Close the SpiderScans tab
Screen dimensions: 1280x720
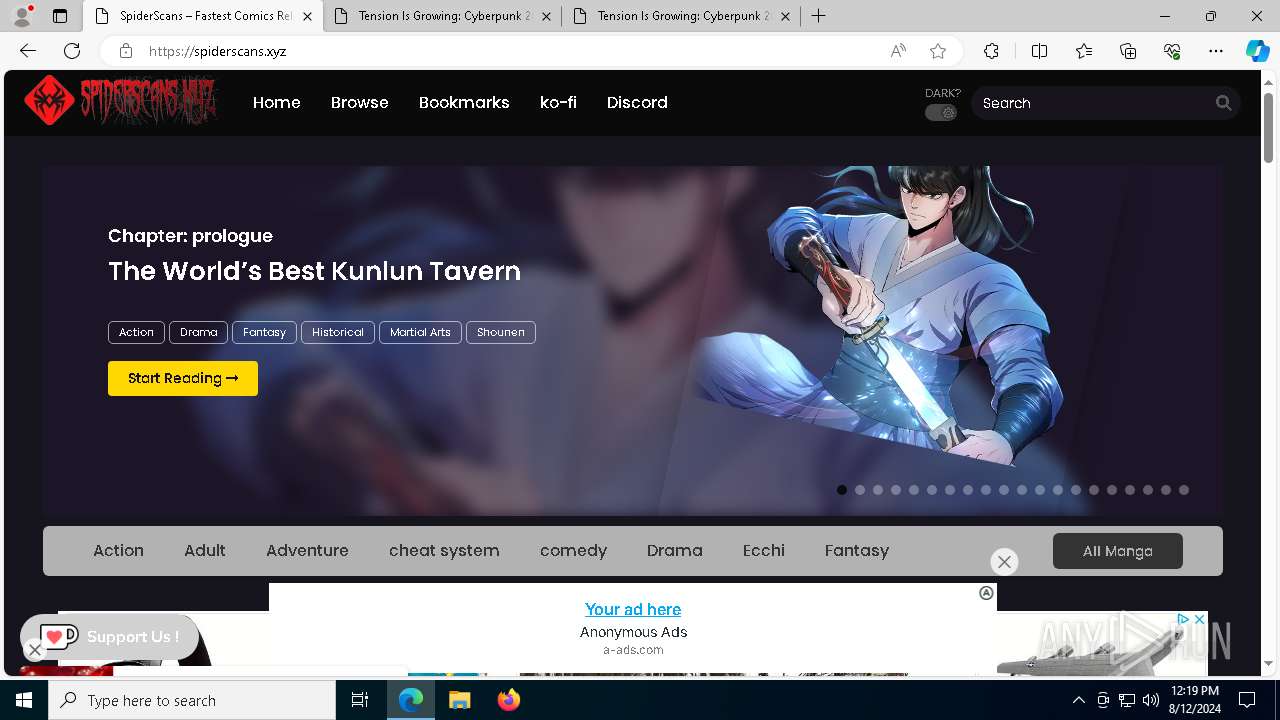click(x=307, y=16)
